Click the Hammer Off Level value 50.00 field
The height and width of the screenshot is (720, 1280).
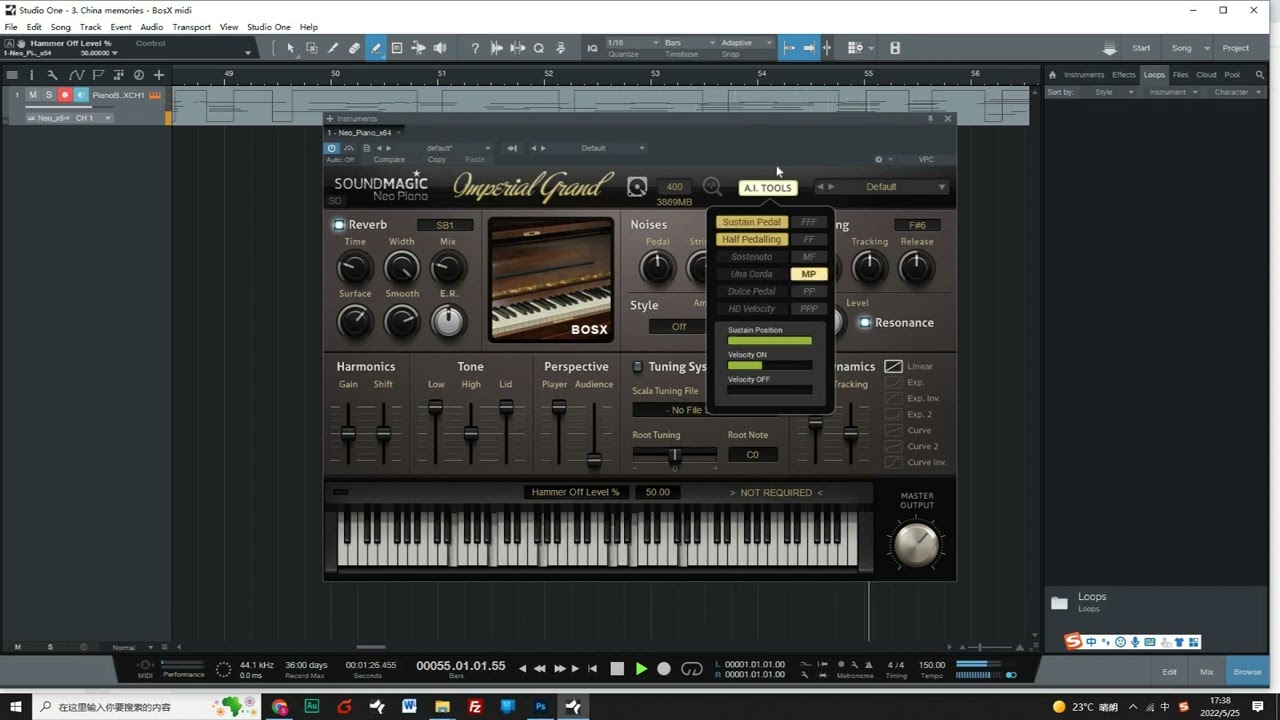tap(657, 492)
